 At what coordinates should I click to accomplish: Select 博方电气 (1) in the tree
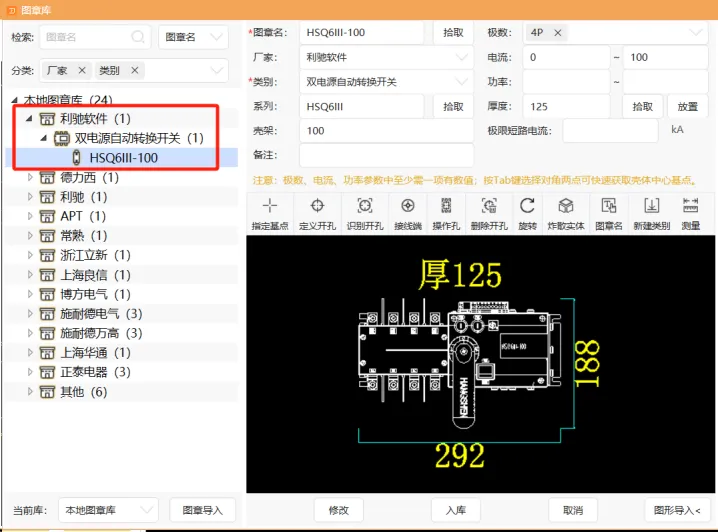121,294
